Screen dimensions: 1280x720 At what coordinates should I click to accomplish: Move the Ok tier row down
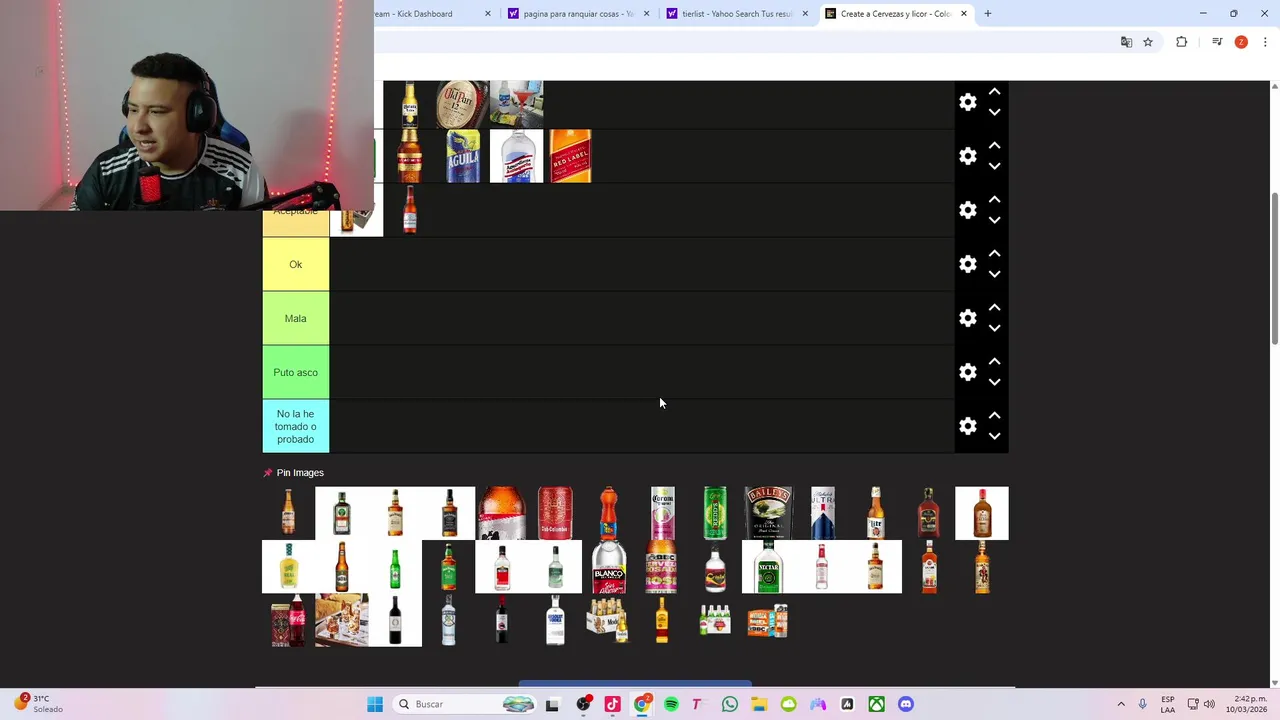pyautogui.click(x=994, y=274)
